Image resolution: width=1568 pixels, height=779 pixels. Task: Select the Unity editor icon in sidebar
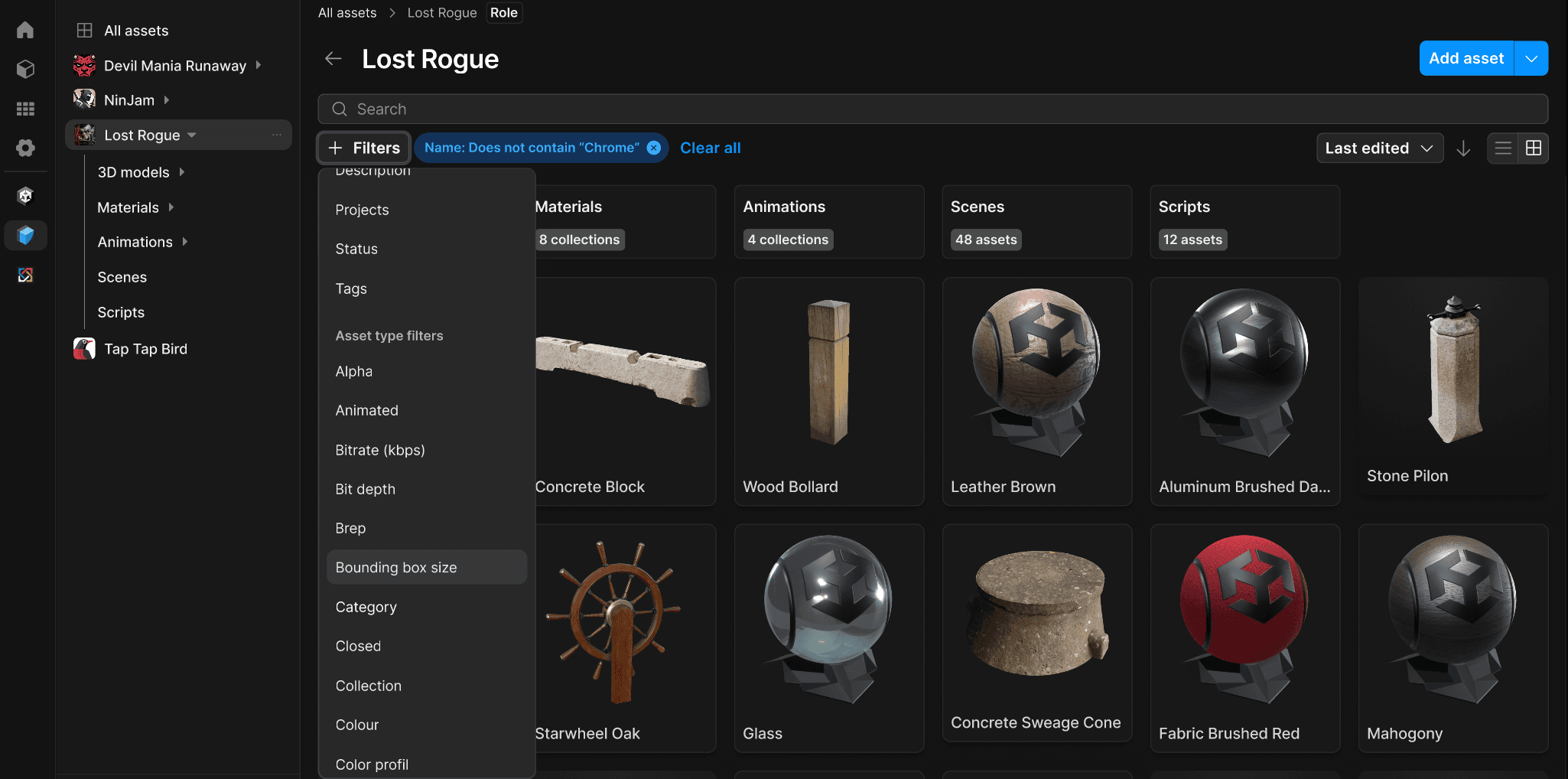click(x=24, y=196)
